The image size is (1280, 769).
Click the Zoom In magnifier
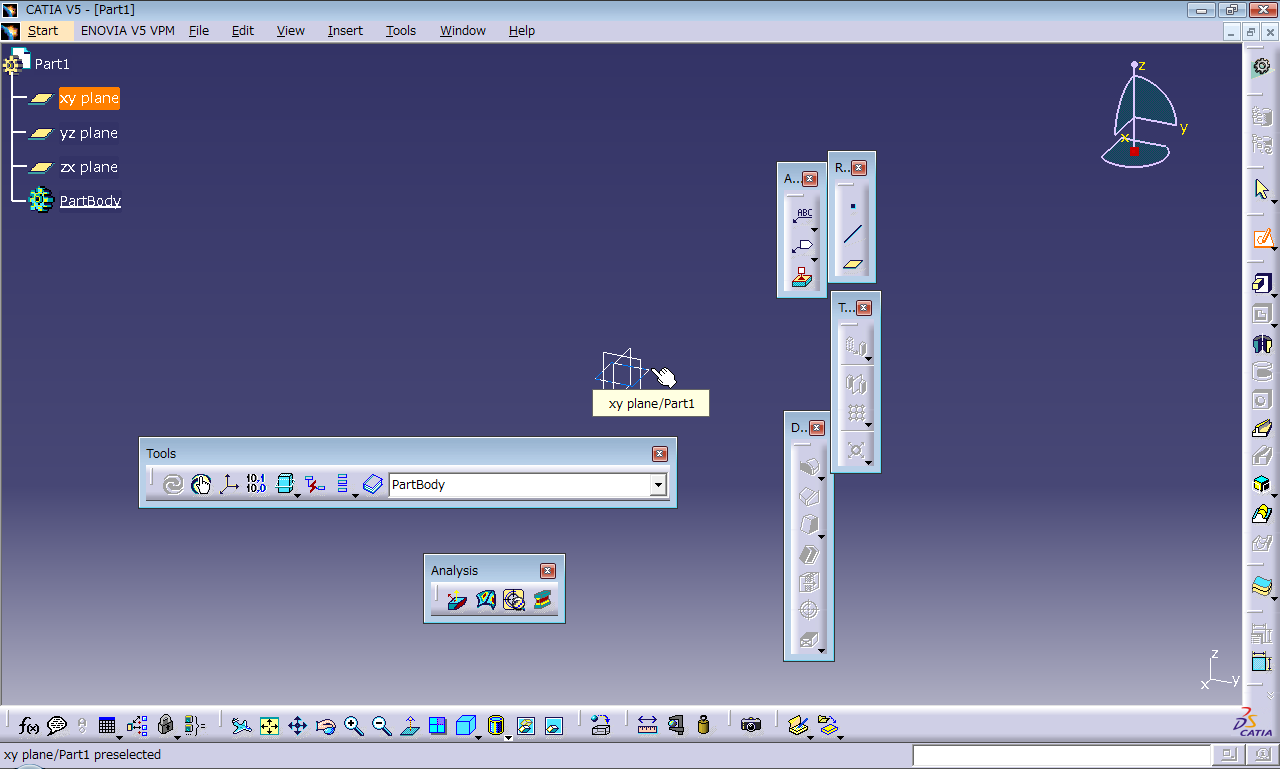(x=353, y=726)
